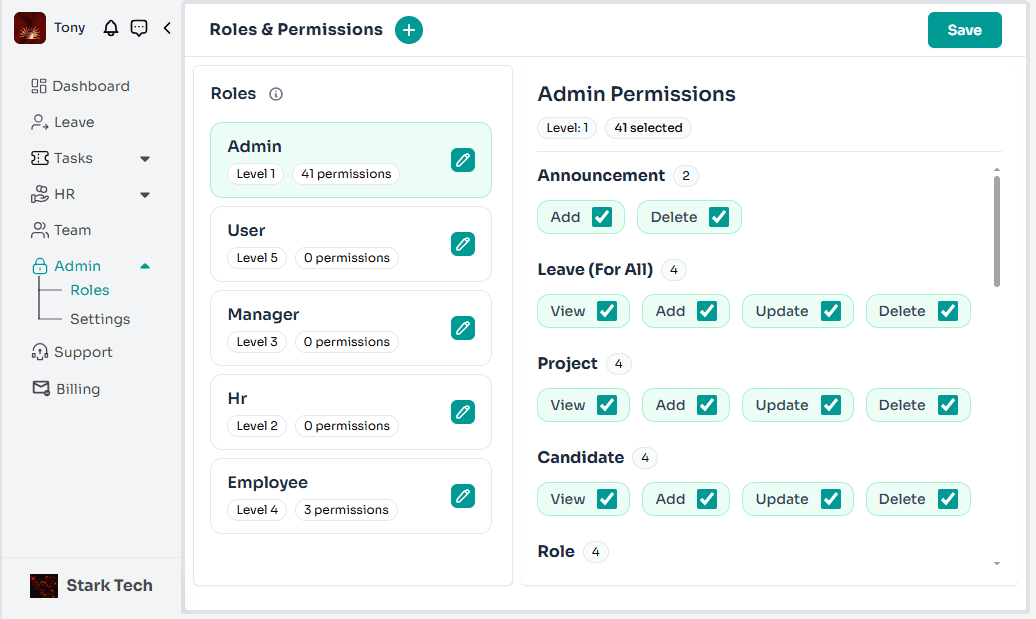
Task: Select the Hr role card
Action: [x=330, y=411]
